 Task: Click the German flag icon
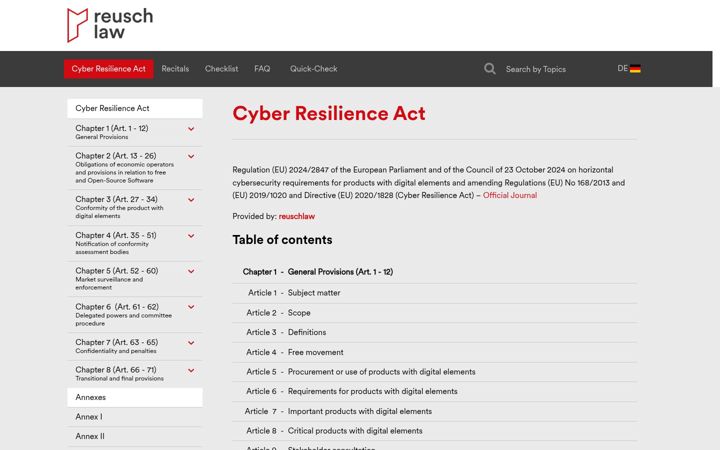635,69
